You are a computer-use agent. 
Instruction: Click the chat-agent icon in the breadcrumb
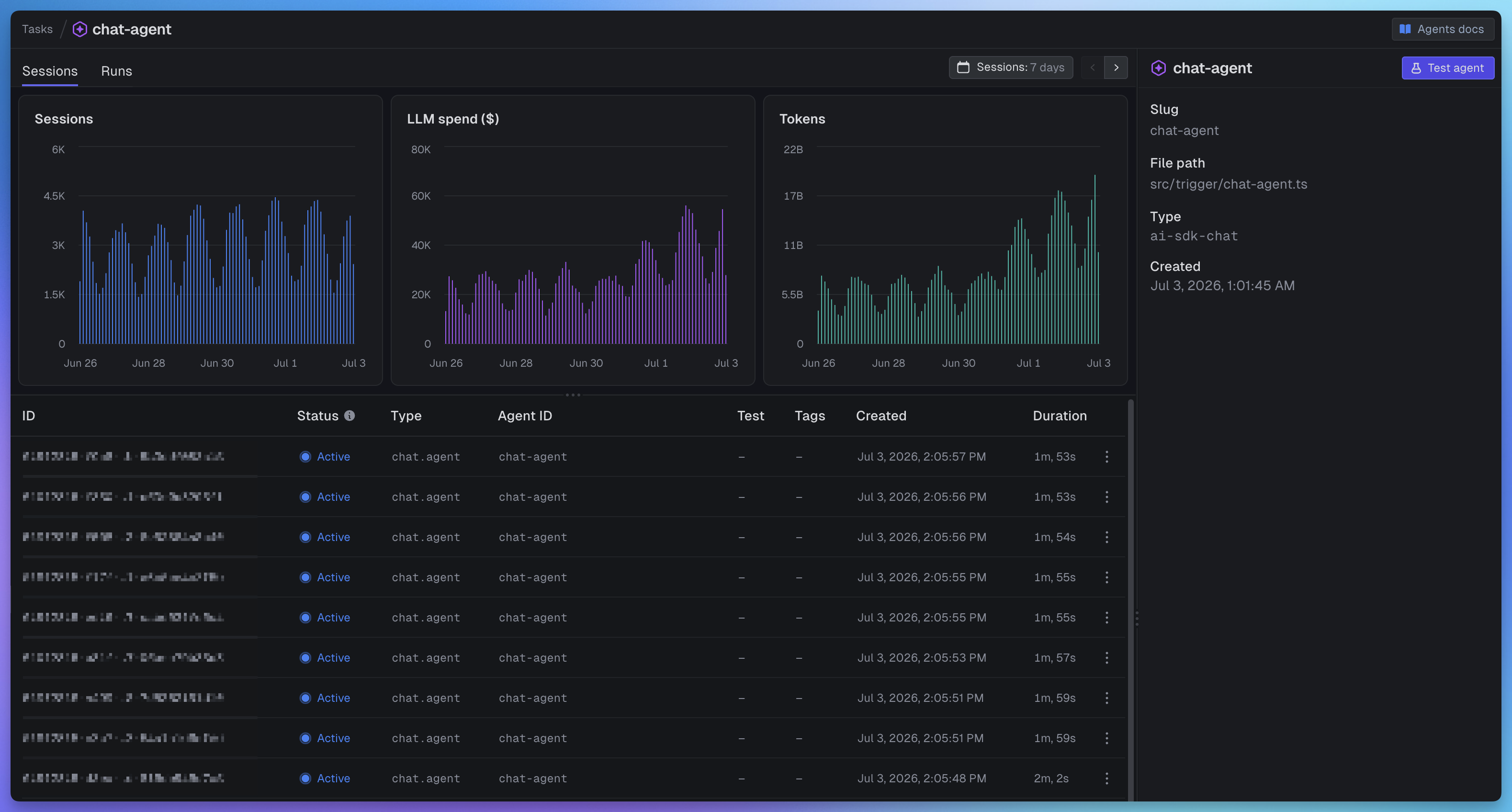click(x=80, y=29)
